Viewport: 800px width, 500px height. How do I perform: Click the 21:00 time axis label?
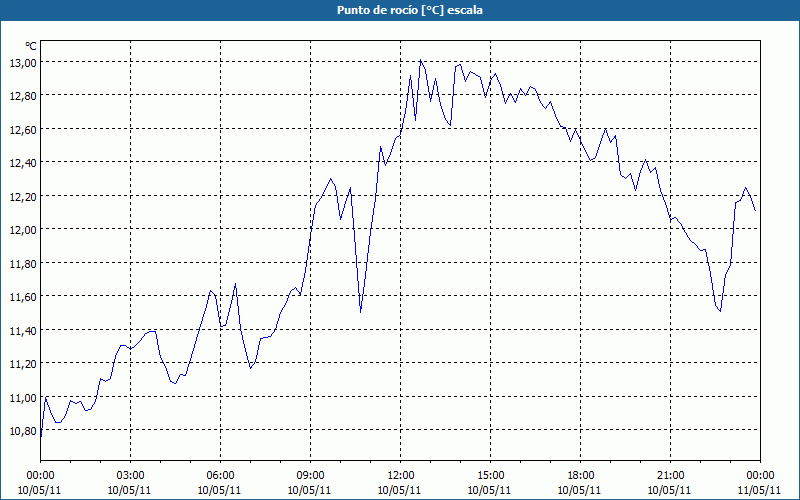(x=670, y=476)
